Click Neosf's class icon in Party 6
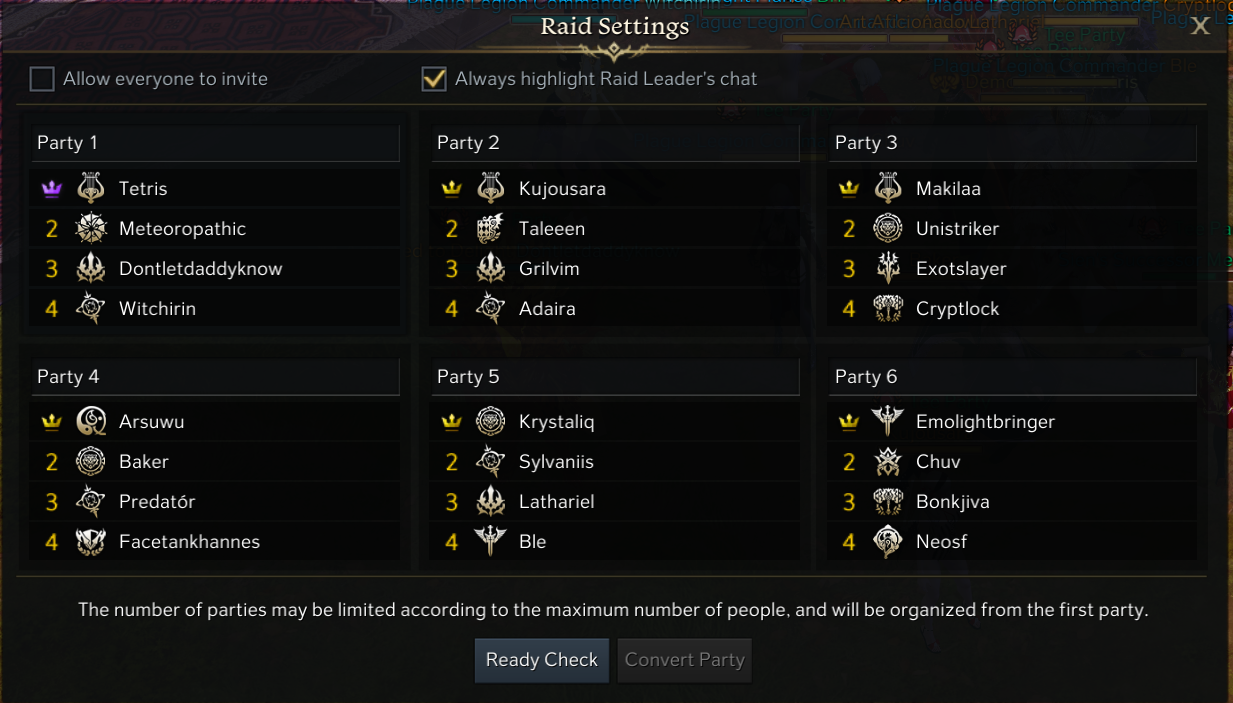Screen dimensions: 1233x703 [888, 541]
